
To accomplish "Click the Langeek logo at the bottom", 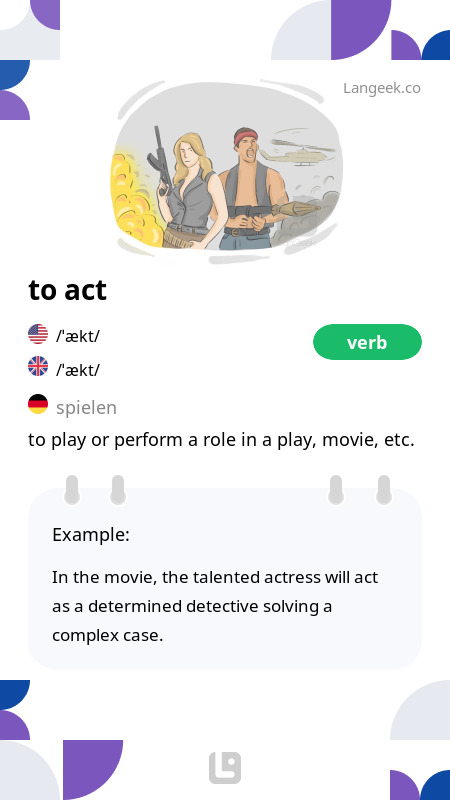I will click(225, 768).
